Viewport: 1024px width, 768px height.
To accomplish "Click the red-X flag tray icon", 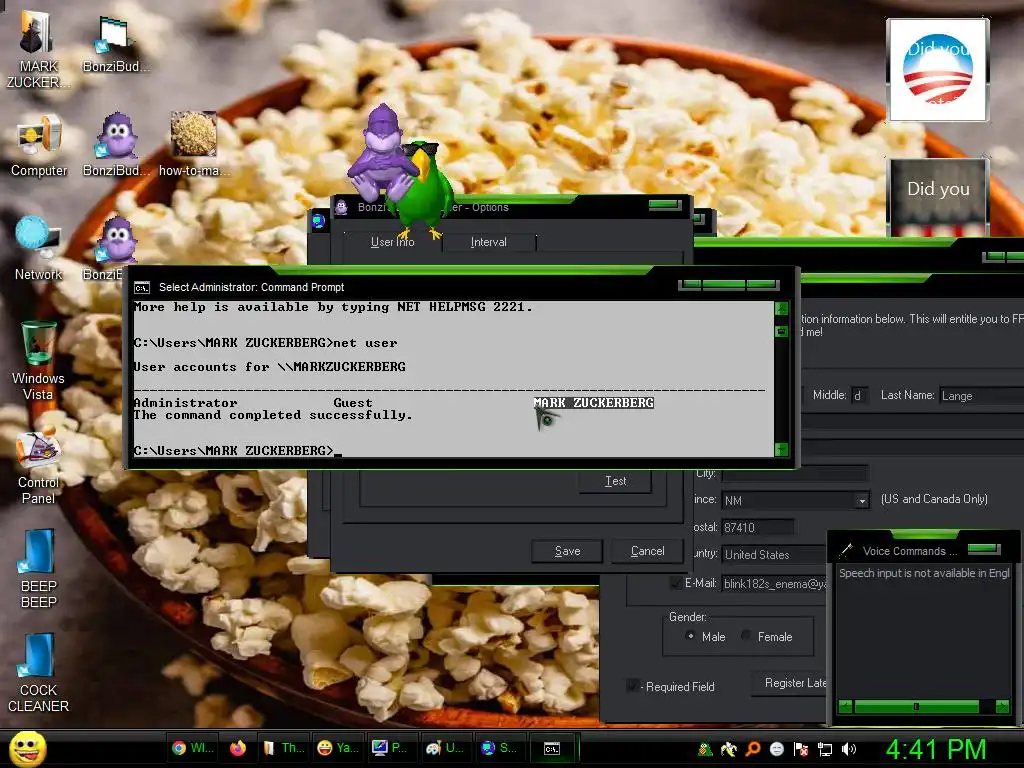I will point(801,749).
